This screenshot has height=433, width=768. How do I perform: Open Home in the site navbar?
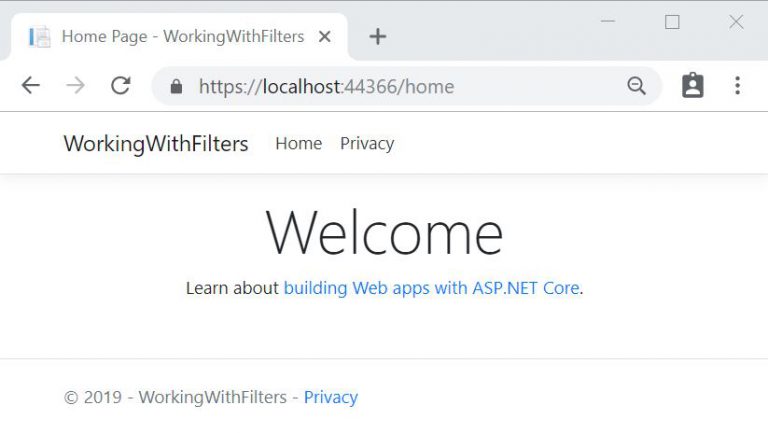298,144
